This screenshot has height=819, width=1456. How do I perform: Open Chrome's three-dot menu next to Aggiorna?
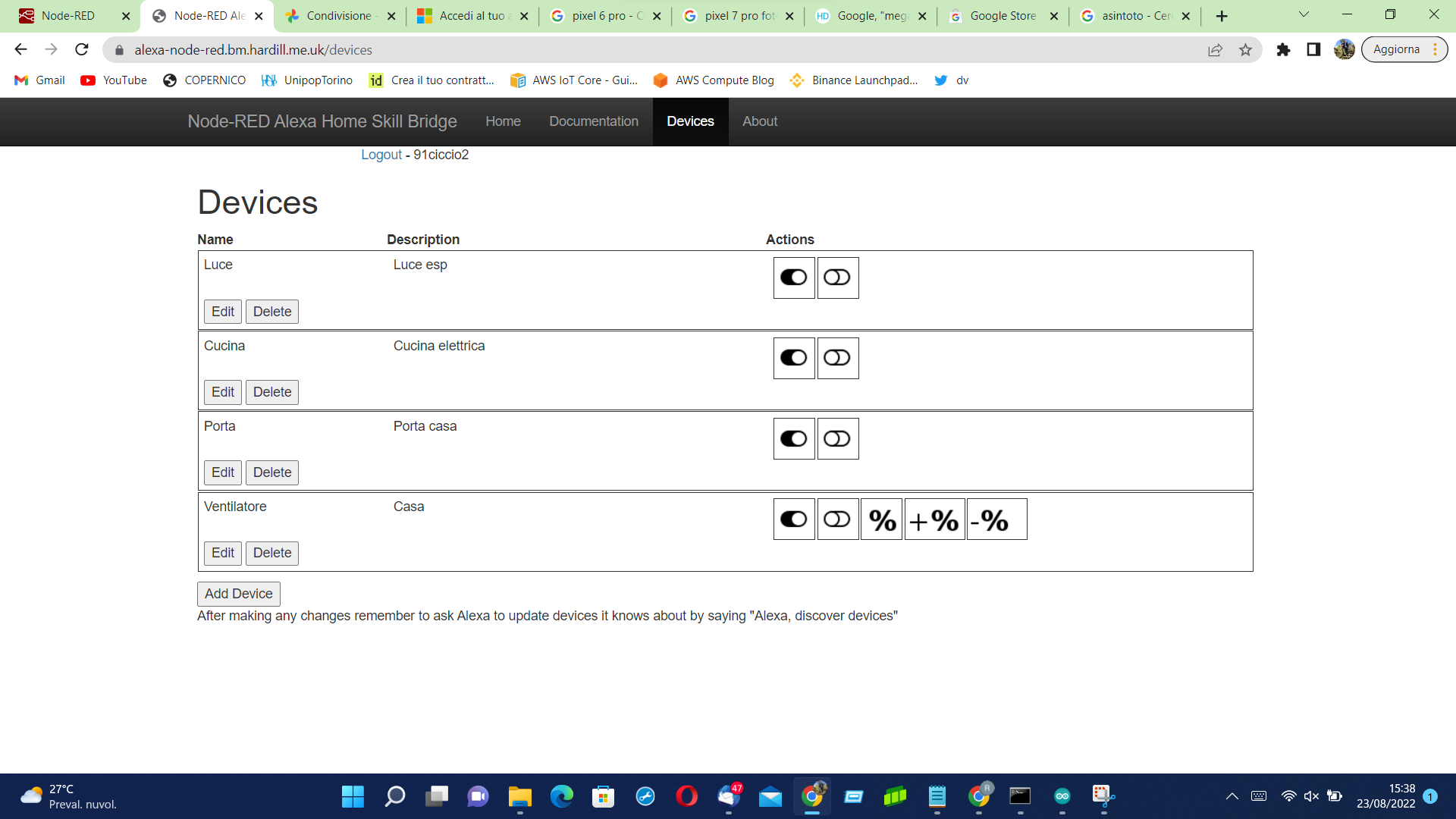(1435, 50)
